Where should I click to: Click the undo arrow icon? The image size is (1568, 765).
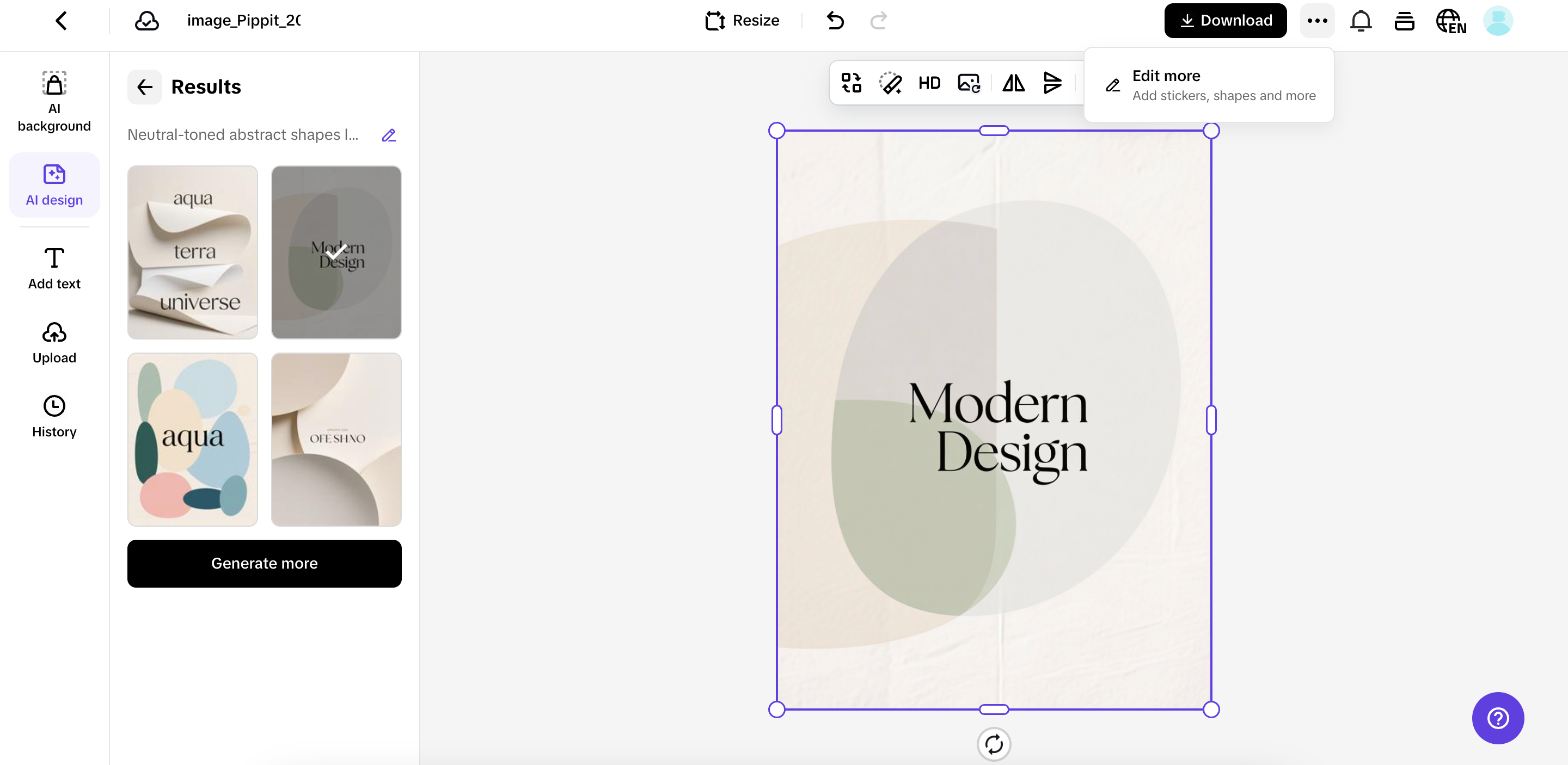835,21
